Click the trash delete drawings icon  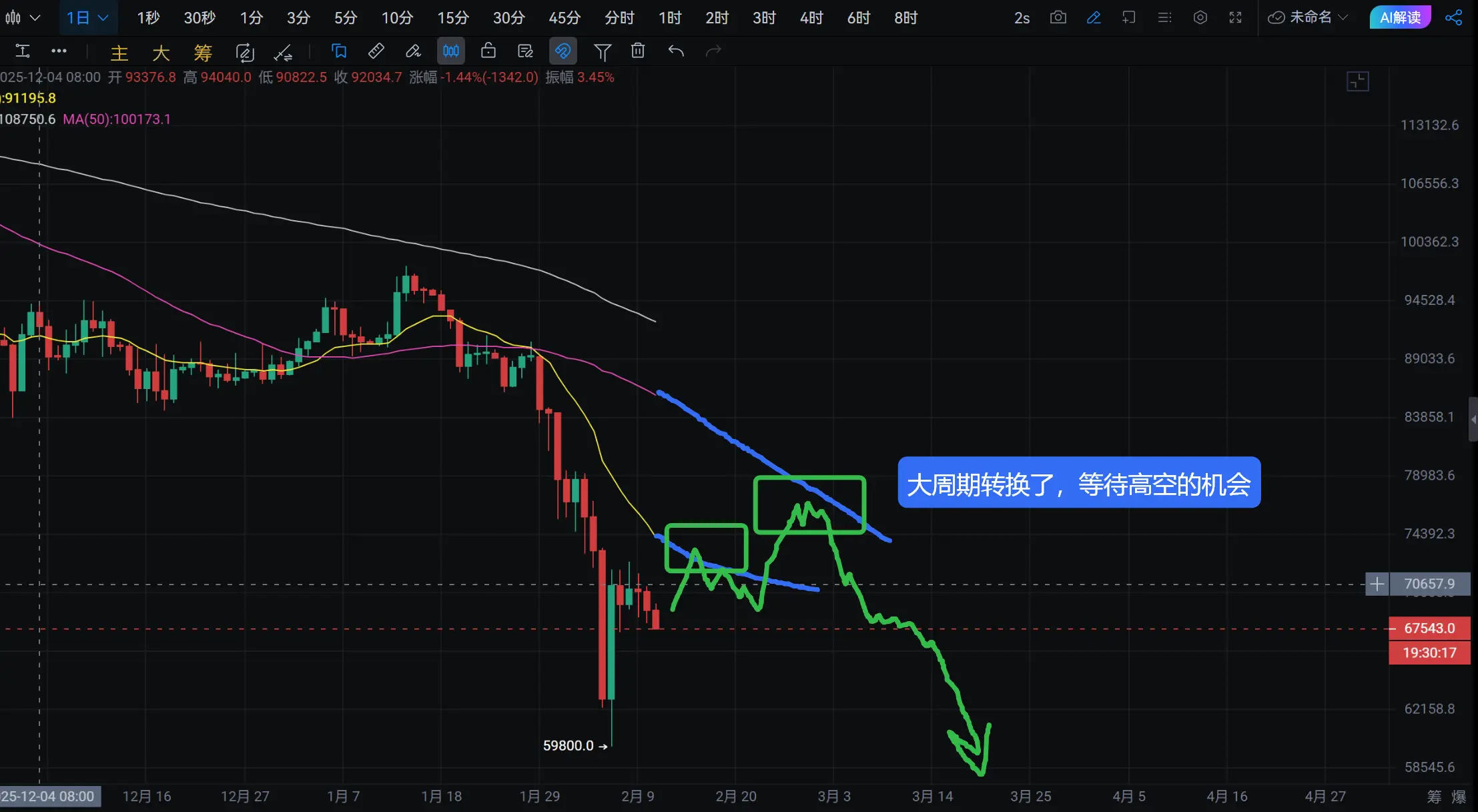tap(638, 51)
